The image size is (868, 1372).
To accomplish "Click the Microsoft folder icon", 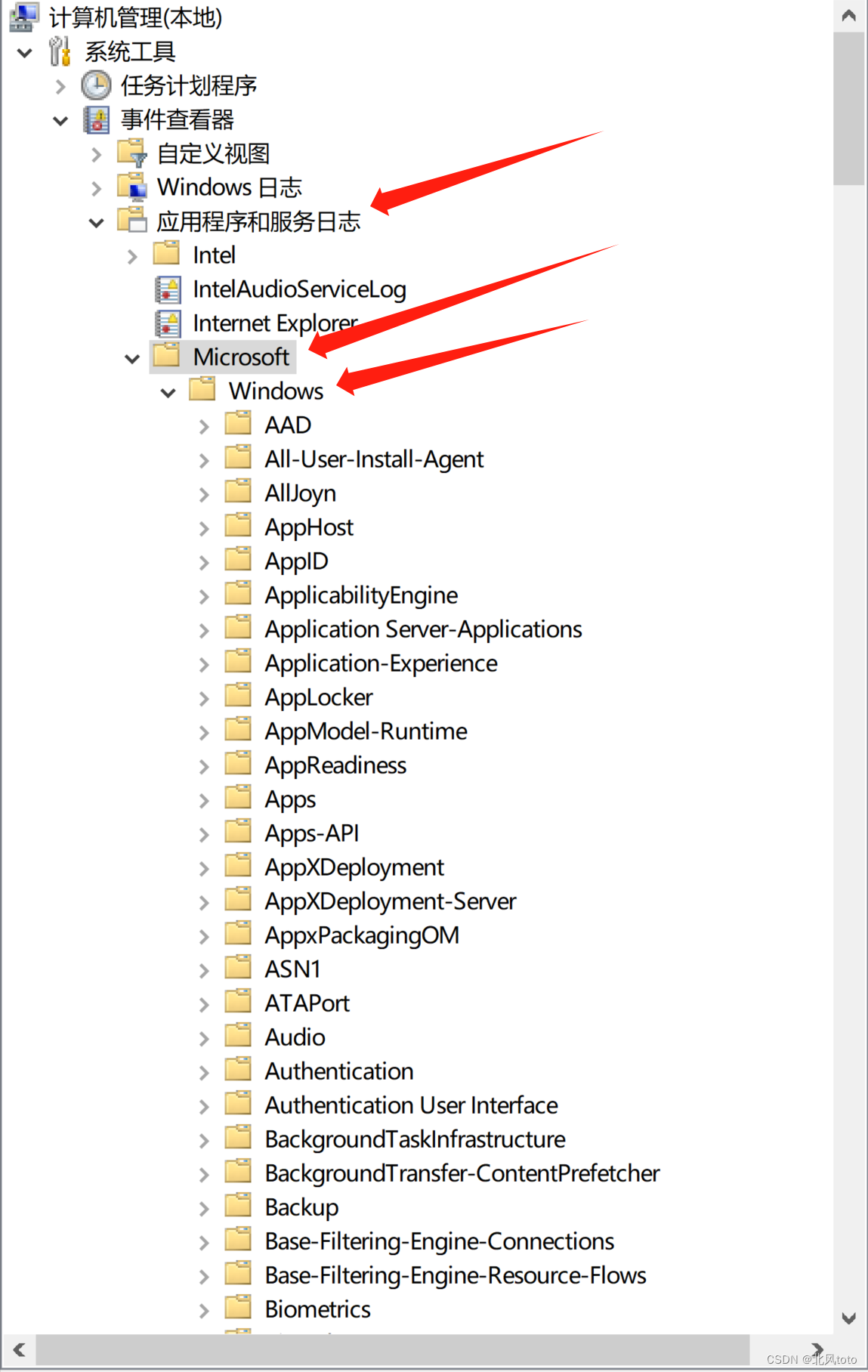I will [x=167, y=355].
